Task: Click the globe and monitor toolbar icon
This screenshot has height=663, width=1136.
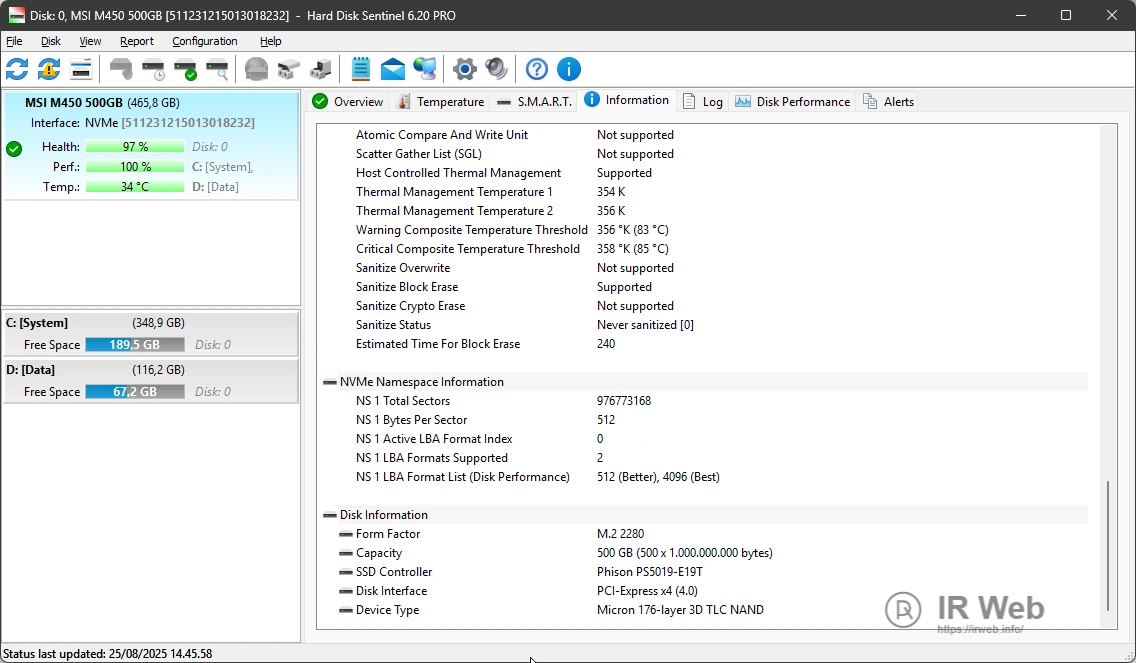Action: 425,69
